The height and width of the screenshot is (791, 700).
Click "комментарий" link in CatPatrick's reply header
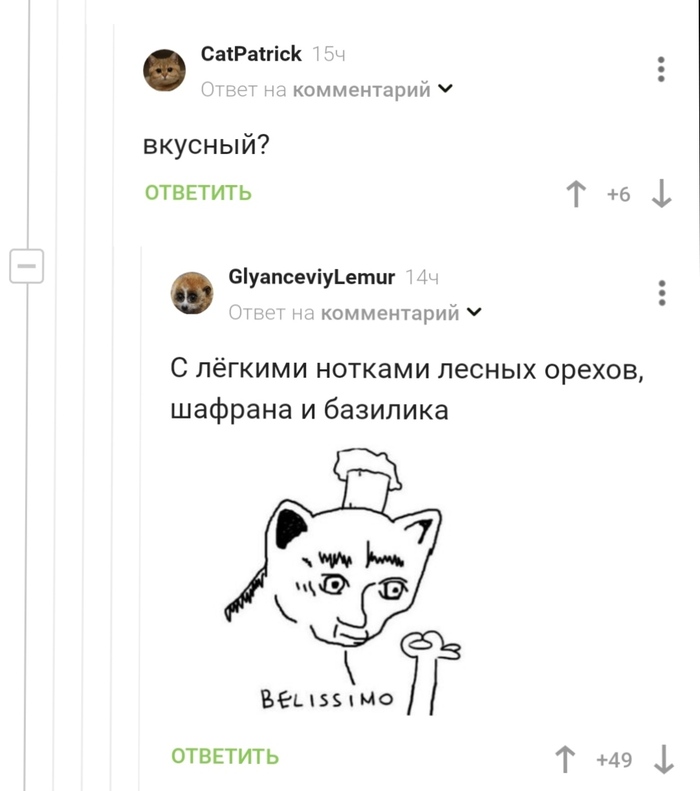[362, 90]
